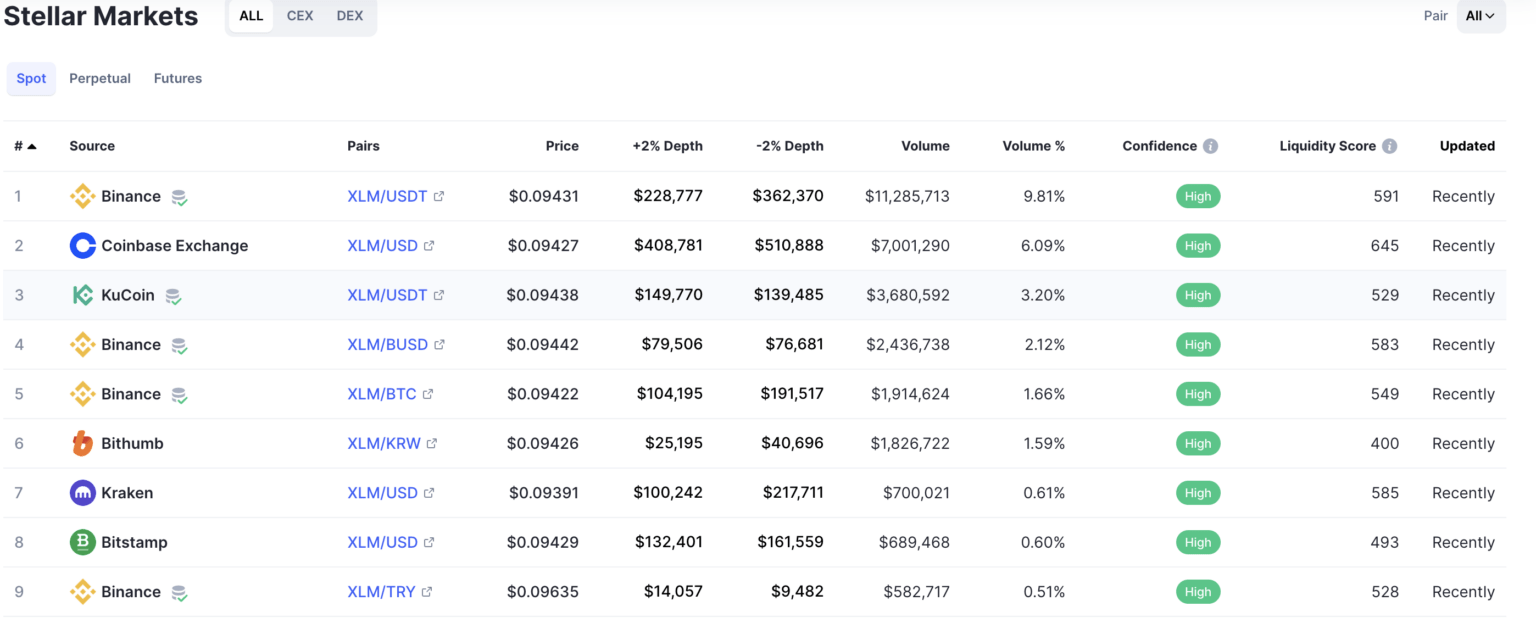This screenshot has height=623, width=1536.
Task: Click the KuCoin logo icon
Action: point(83,295)
